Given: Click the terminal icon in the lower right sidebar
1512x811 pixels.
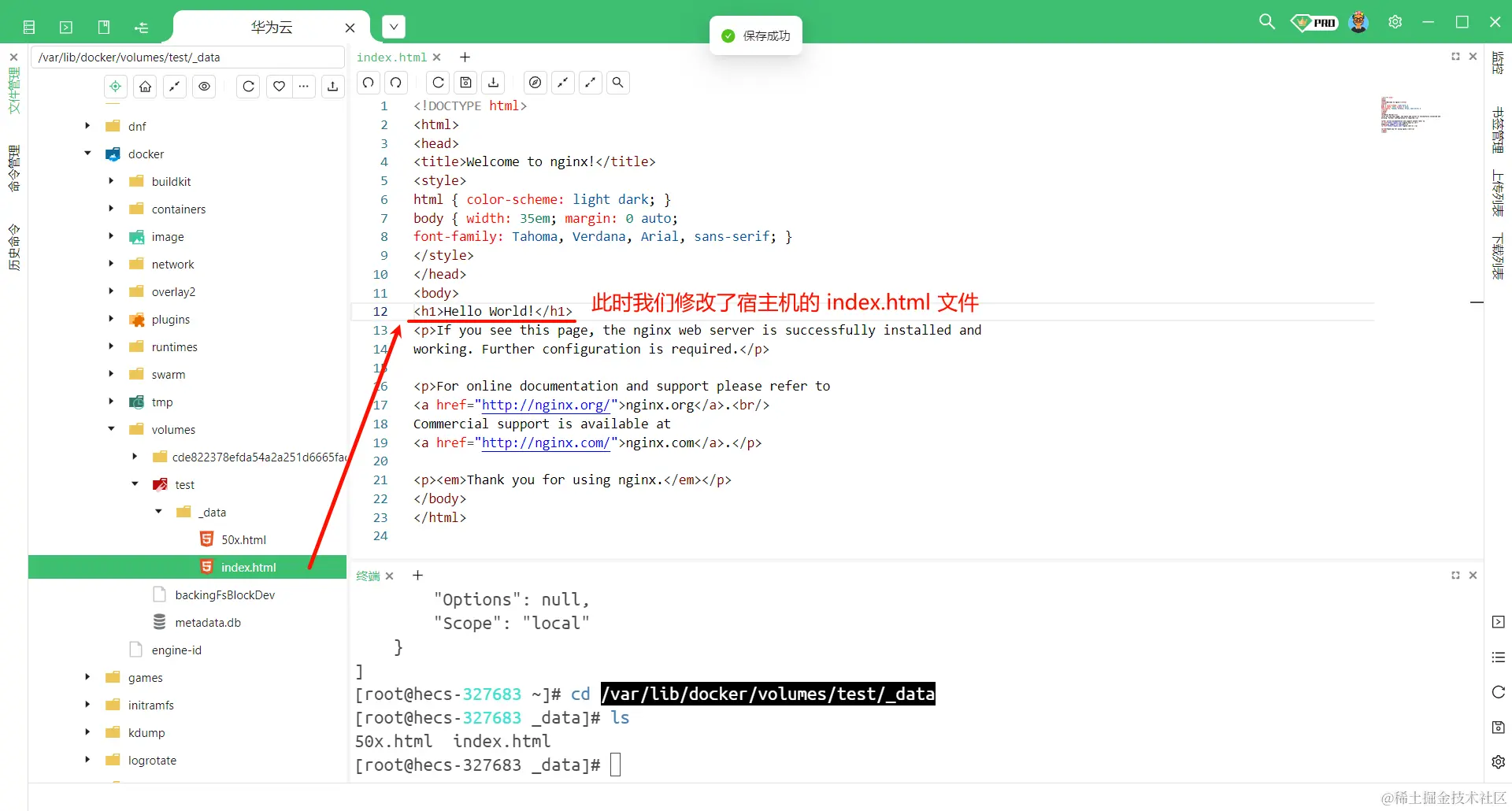Looking at the screenshot, I should coord(1499,622).
